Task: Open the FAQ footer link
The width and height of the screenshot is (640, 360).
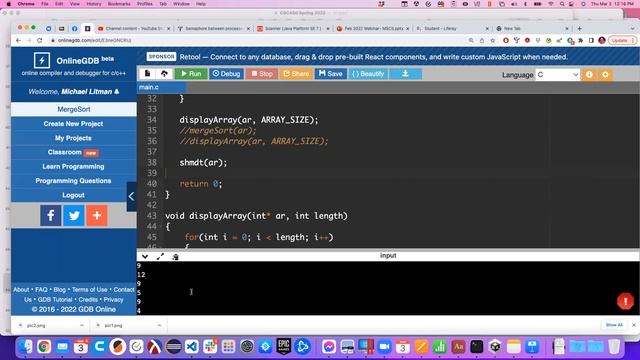Action: [41, 289]
